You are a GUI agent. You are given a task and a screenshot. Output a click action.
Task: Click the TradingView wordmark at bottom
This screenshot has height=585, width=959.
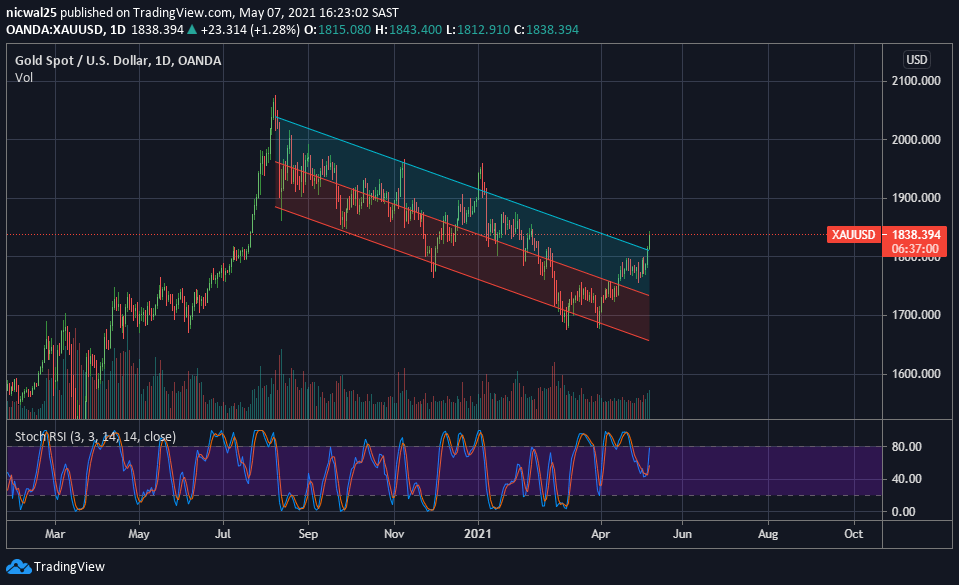[x=69, y=567]
